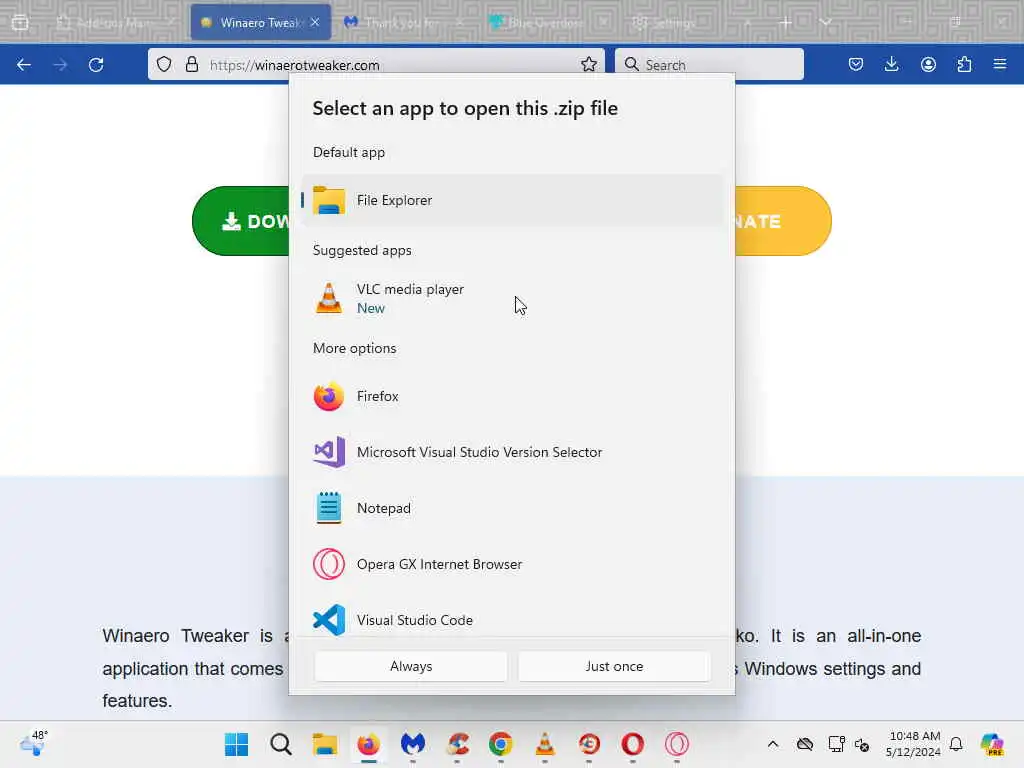Pick Visual Studio Code from the list
The height and width of the screenshot is (768, 1024).
512,619
